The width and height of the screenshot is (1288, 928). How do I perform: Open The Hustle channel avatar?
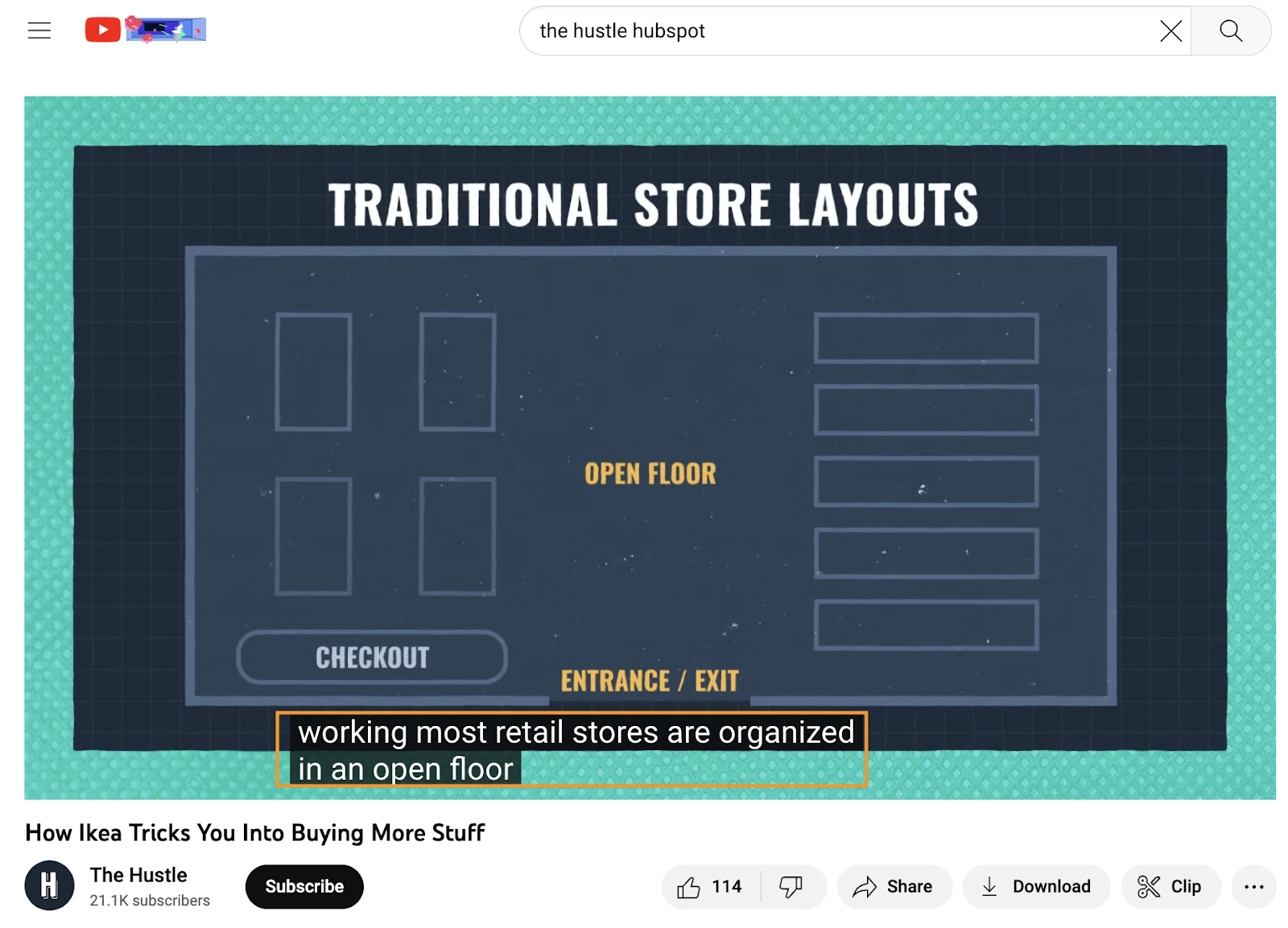tap(49, 885)
